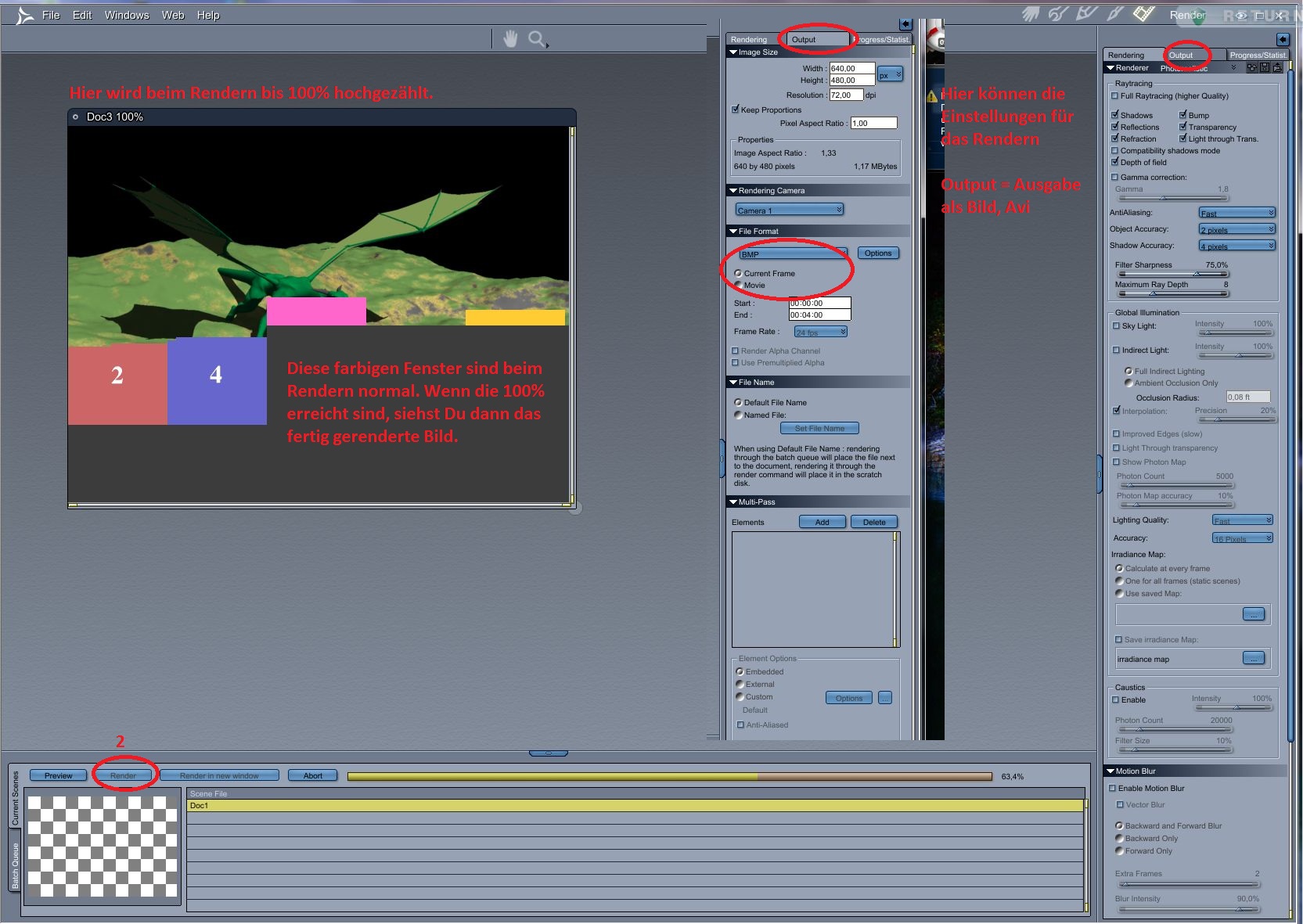Adjust the Filter Sharpness slider
The width and height of the screenshot is (1303, 924).
click(1173, 274)
